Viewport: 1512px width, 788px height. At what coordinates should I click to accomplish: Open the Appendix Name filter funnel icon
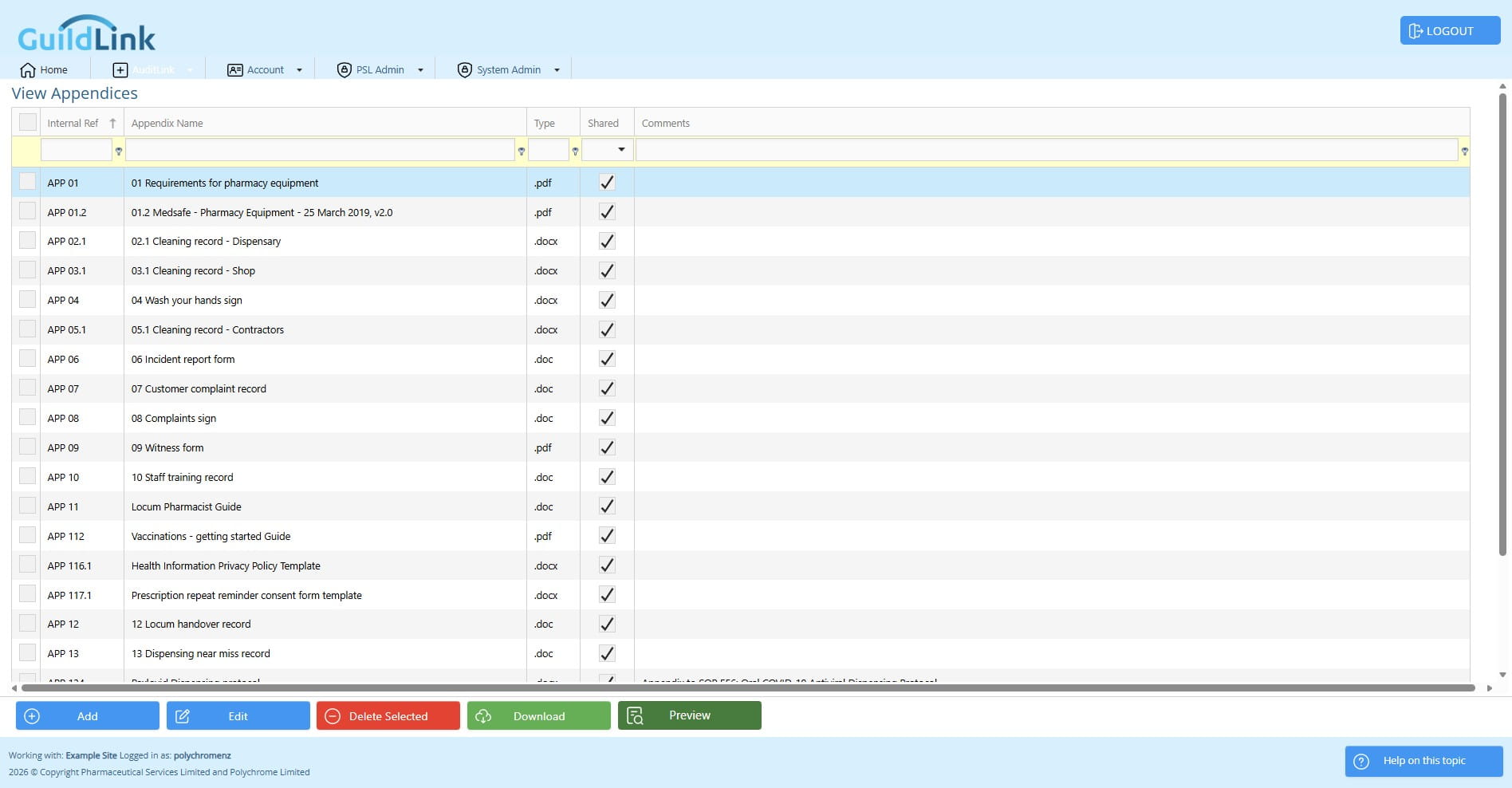(x=522, y=151)
